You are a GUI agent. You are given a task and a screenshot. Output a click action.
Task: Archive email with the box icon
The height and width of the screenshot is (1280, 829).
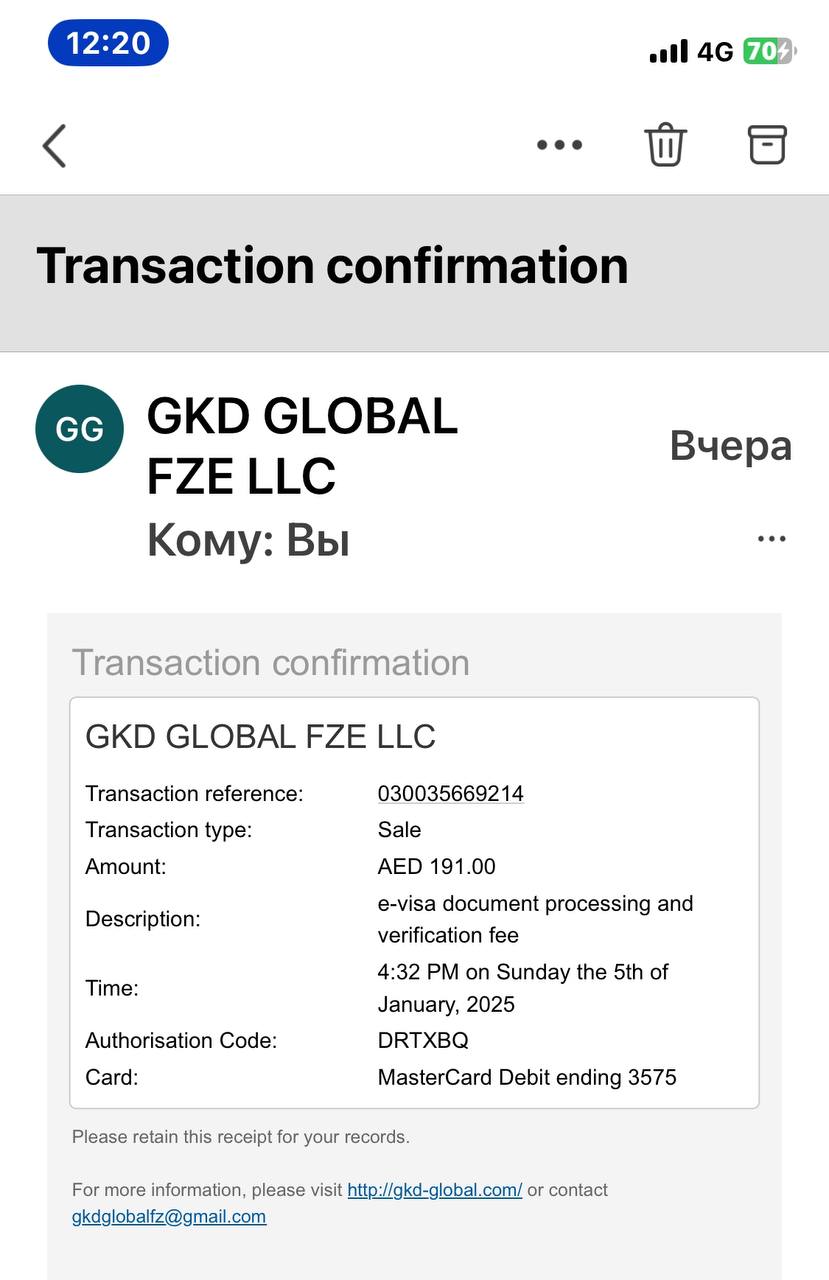[x=767, y=145]
